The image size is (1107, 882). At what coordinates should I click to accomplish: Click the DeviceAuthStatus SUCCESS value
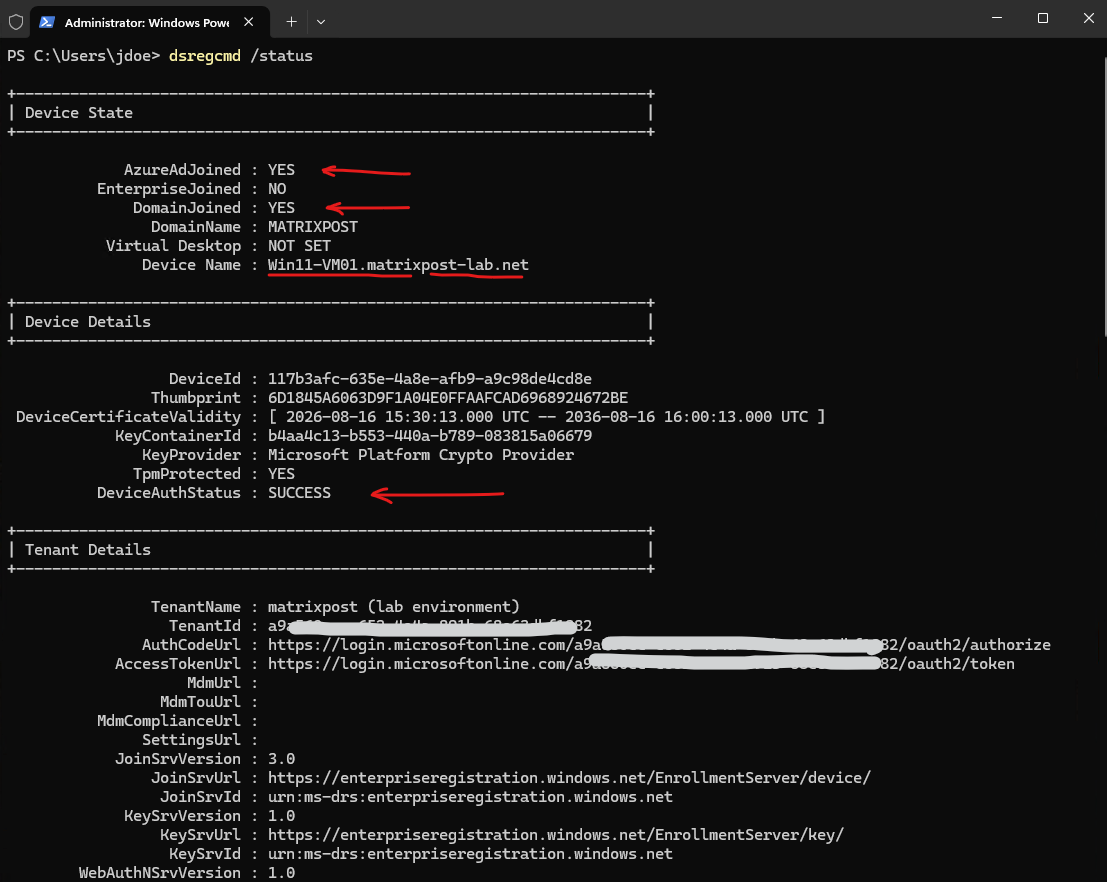(x=299, y=493)
